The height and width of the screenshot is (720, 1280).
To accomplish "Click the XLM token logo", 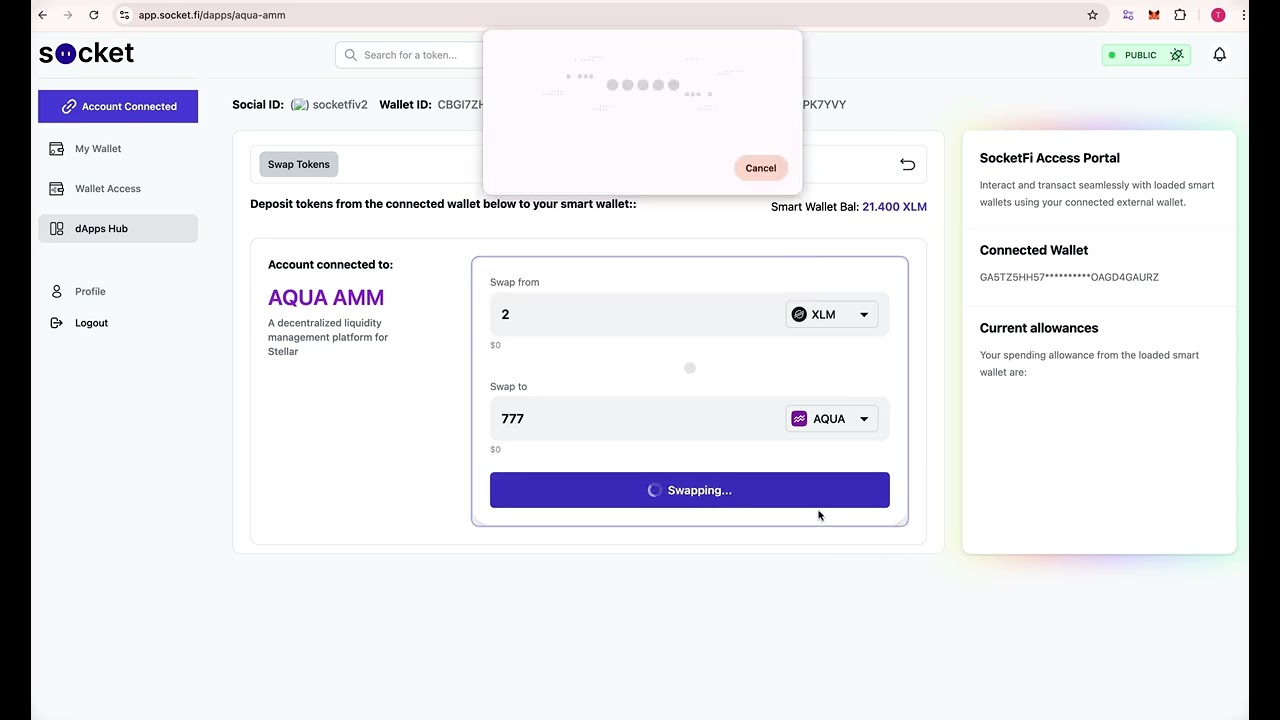I will click(x=799, y=314).
